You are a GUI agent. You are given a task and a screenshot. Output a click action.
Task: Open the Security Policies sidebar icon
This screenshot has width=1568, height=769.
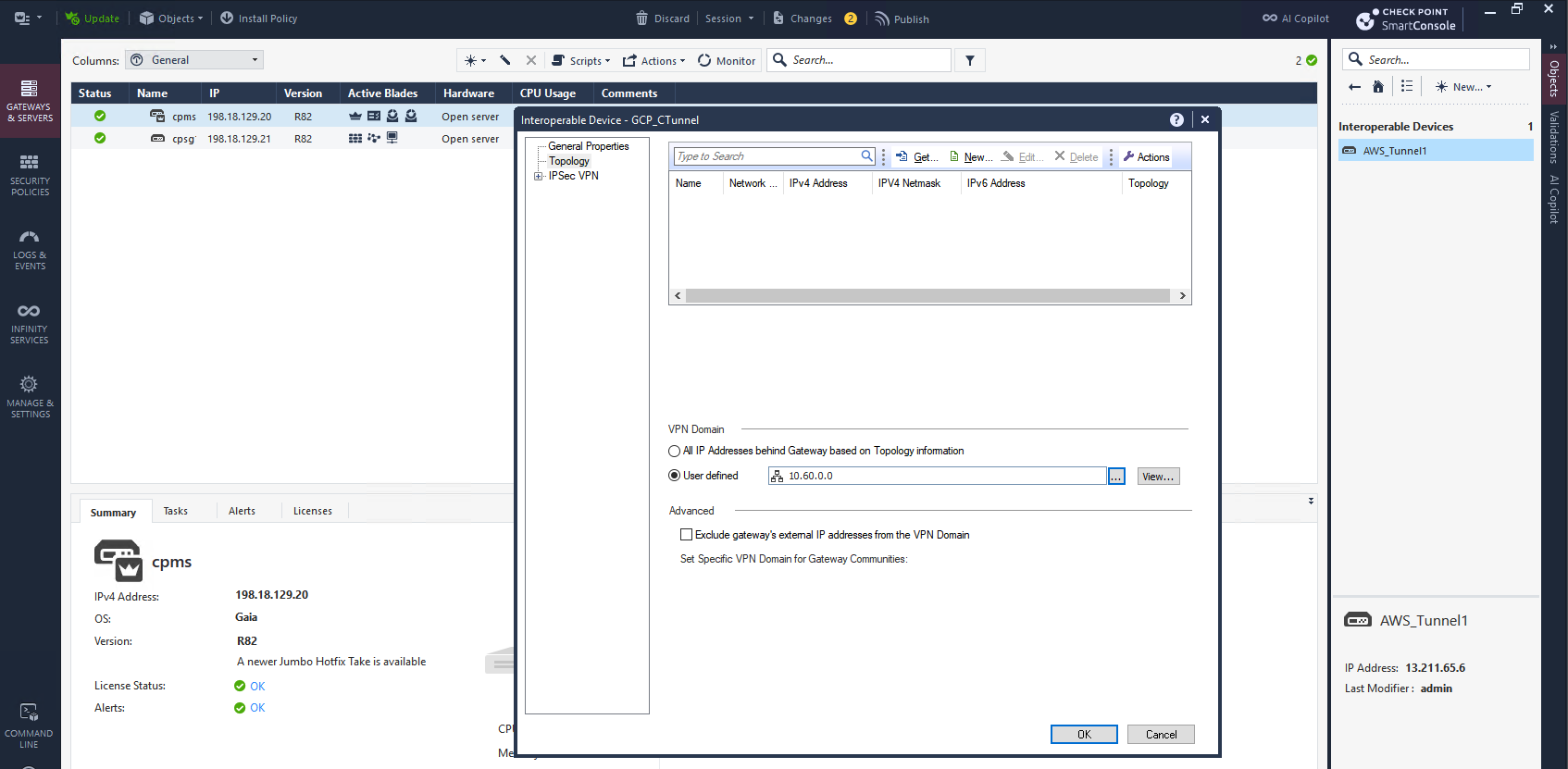30,174
